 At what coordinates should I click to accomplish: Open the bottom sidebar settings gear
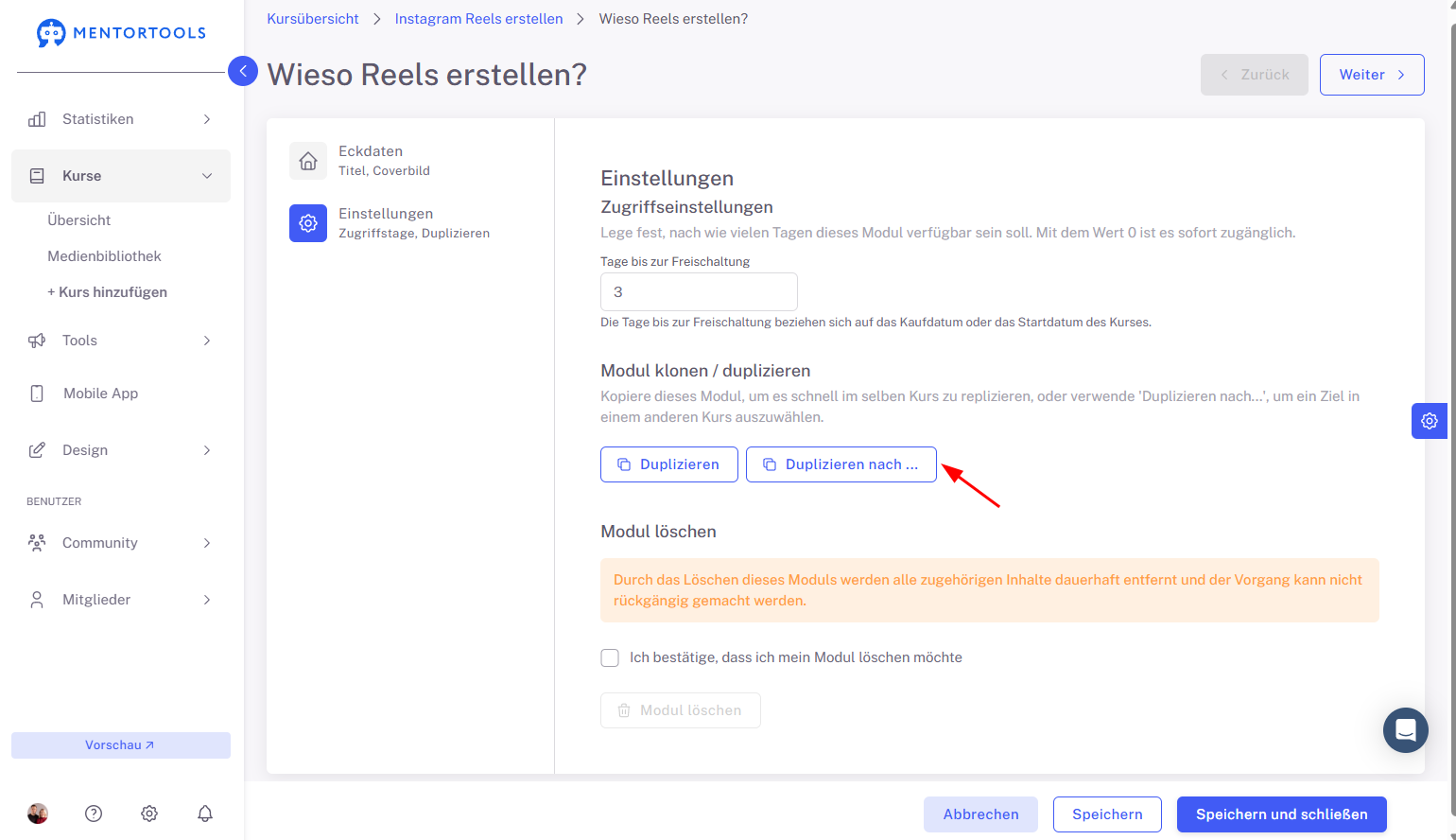tap(149, 814)
